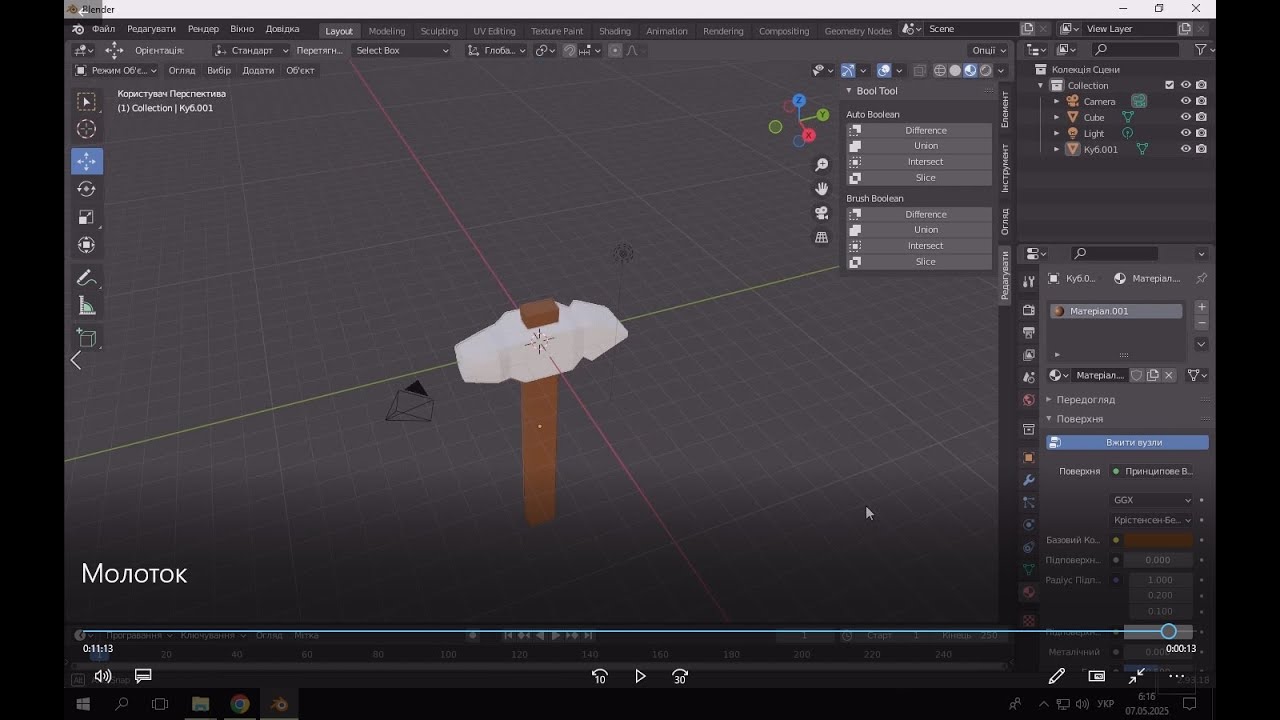Activate the Scale tool
This screenshot has height=720, width=1280.
tap(87, 217)
